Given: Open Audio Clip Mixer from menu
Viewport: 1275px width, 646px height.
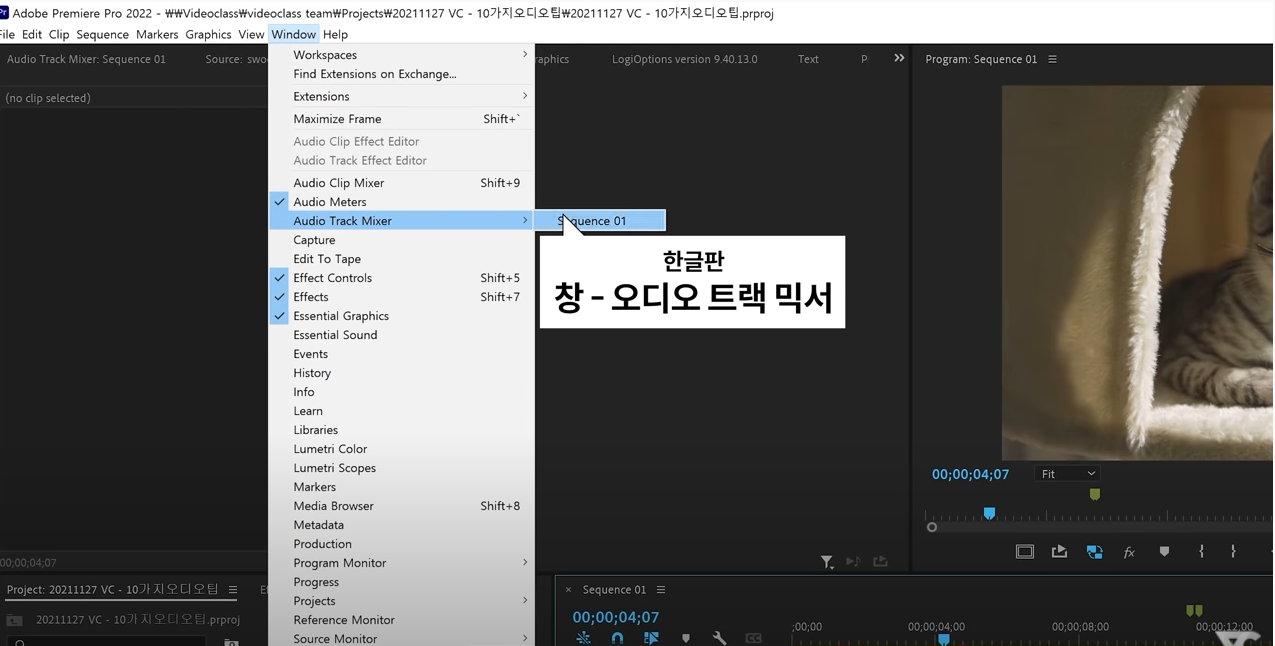Looking at the screenshot, I should tap(402, 183).
